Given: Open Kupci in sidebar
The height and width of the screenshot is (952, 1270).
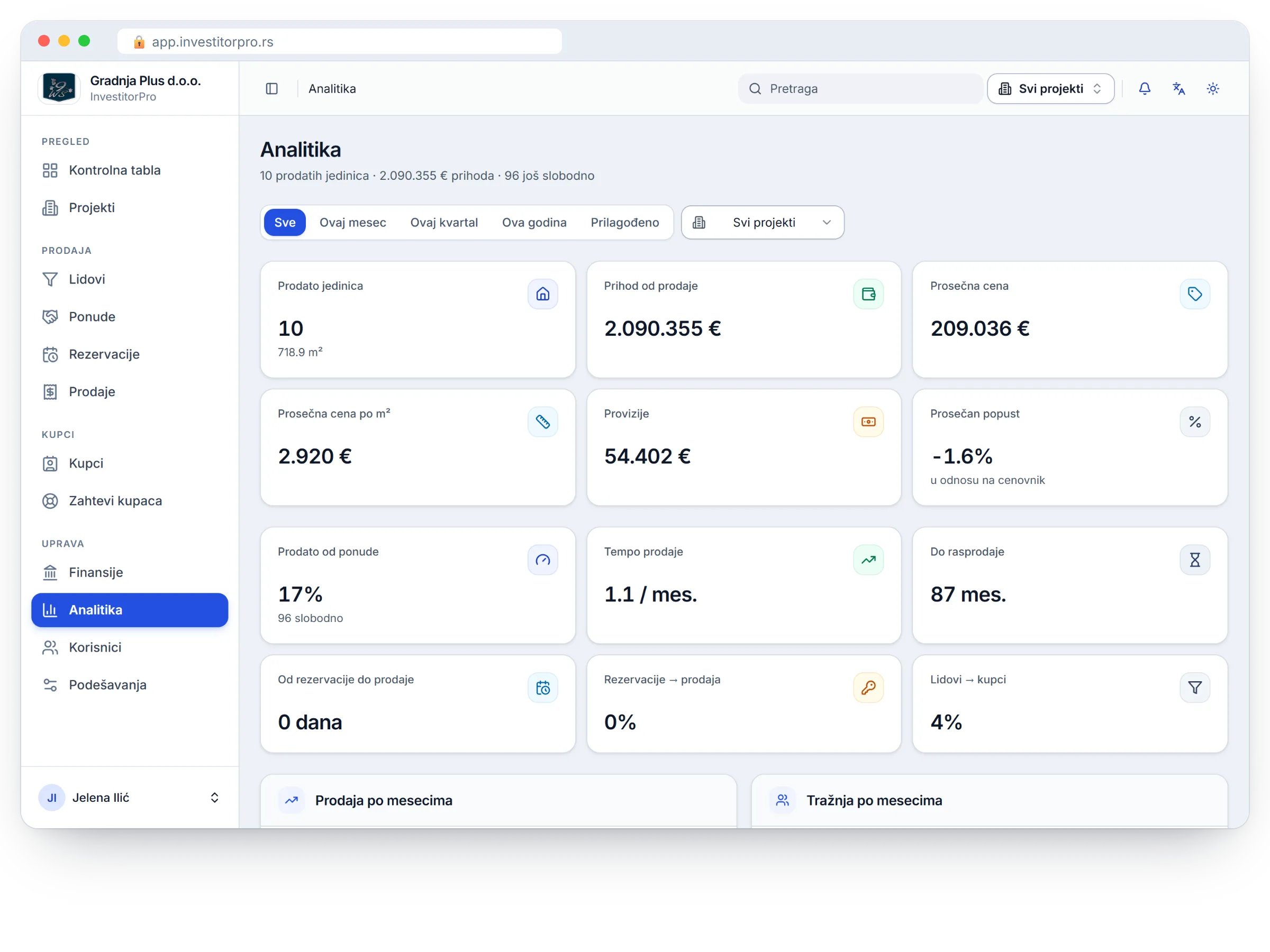Looking at the screenshot, I should click(x=129, y=464).
